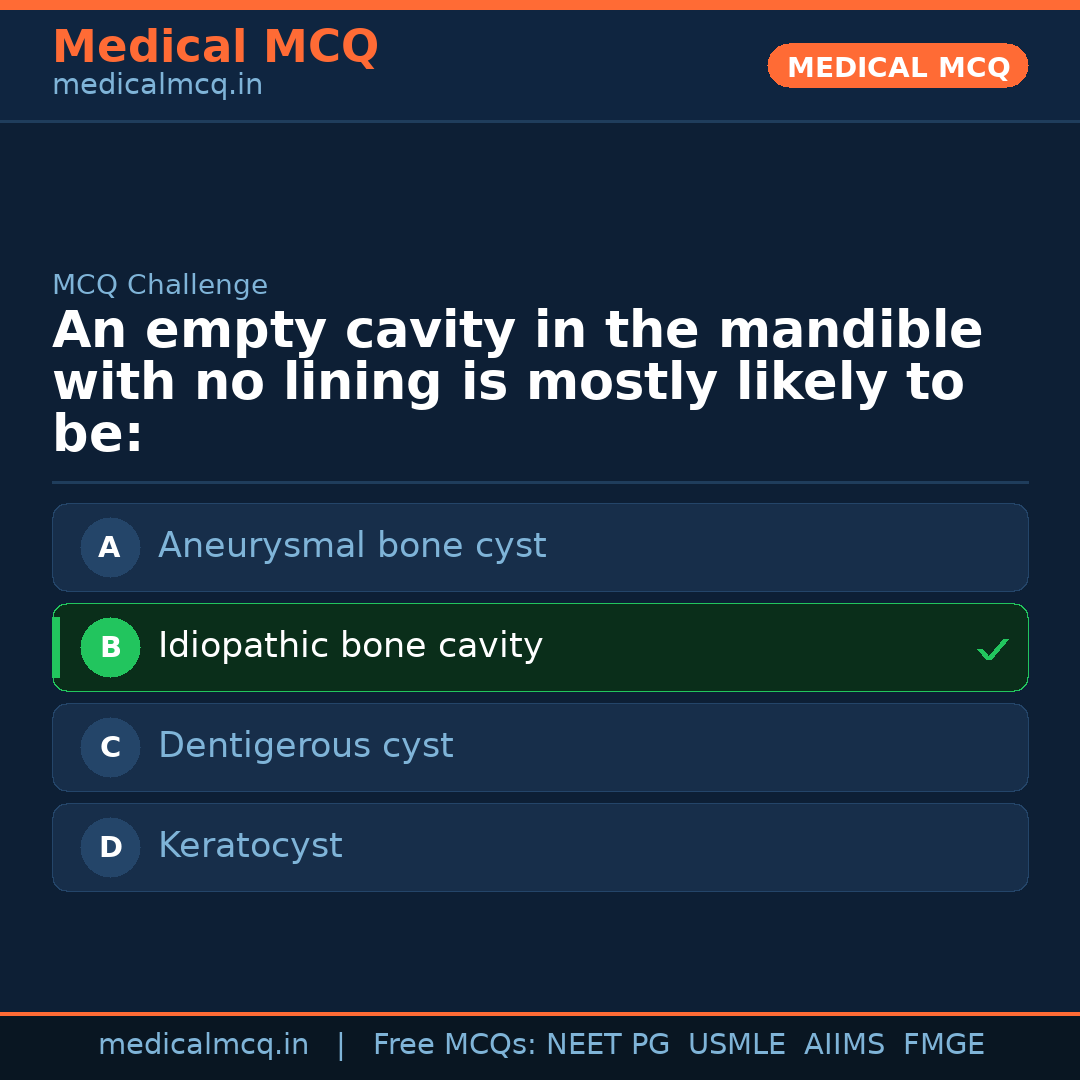
Task: Click the medicalmcq.in header link
Action: pyautogui.click(x=156, y=84)
